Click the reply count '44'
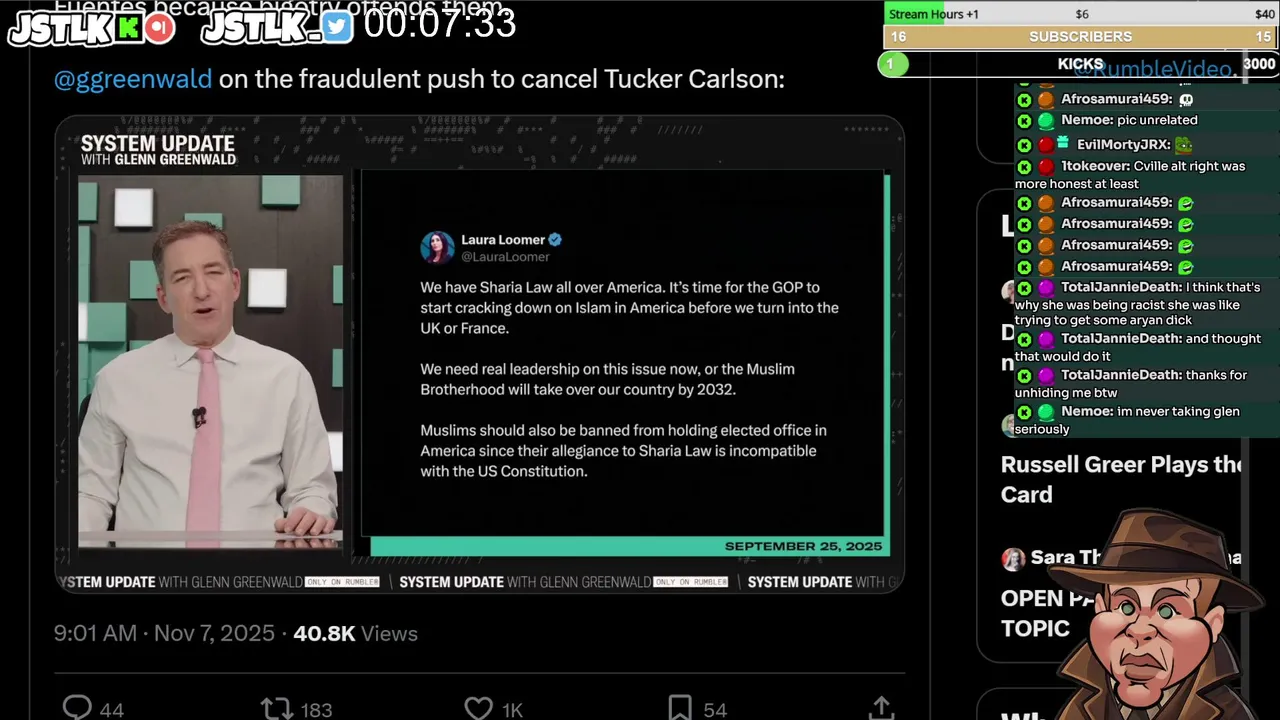Screen dimensions: 1280x720 [112, 710]
